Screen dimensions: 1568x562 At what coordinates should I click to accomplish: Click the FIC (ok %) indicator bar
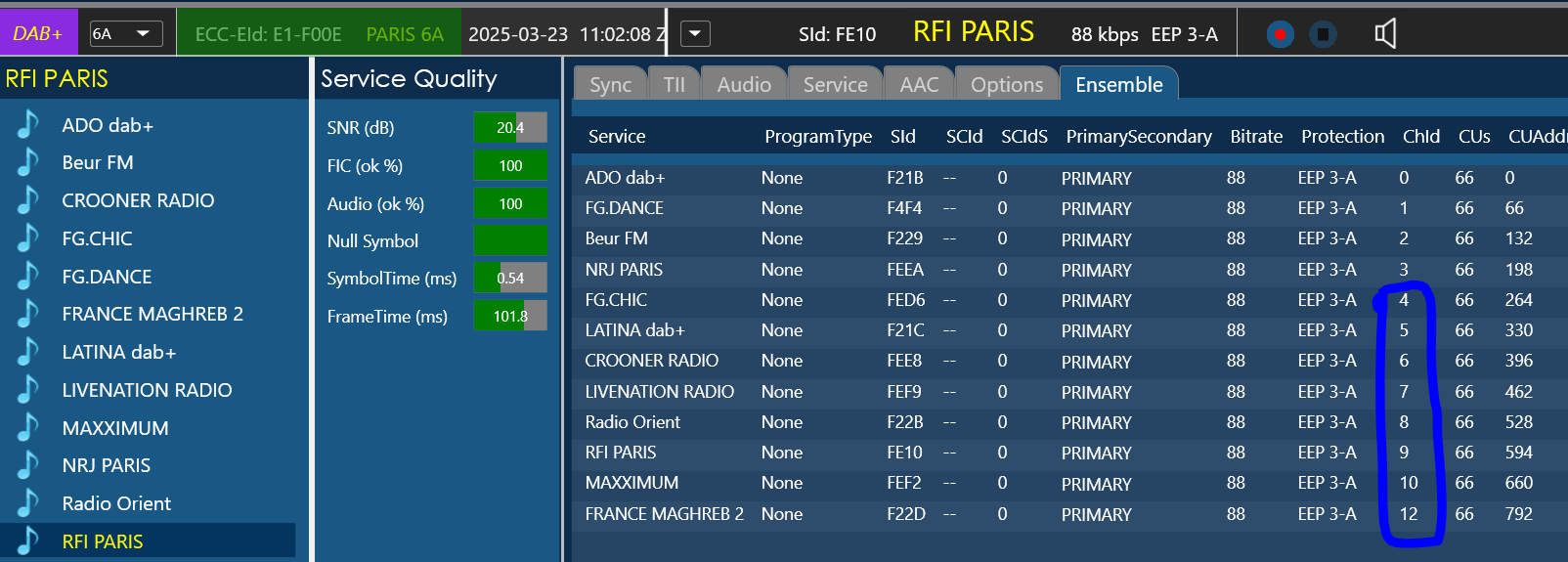coord(510,165)
